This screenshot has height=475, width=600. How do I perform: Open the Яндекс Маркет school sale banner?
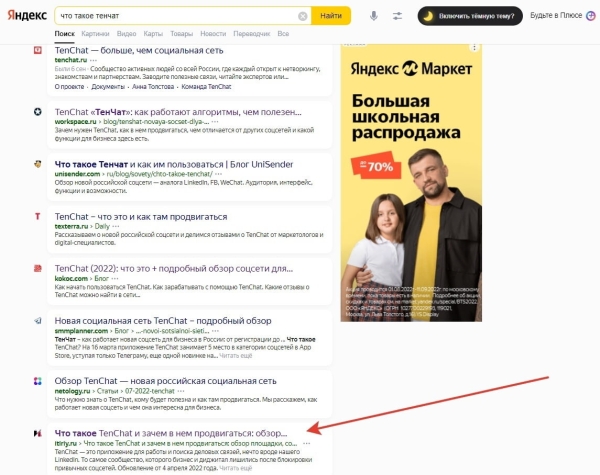click(411, 183)
